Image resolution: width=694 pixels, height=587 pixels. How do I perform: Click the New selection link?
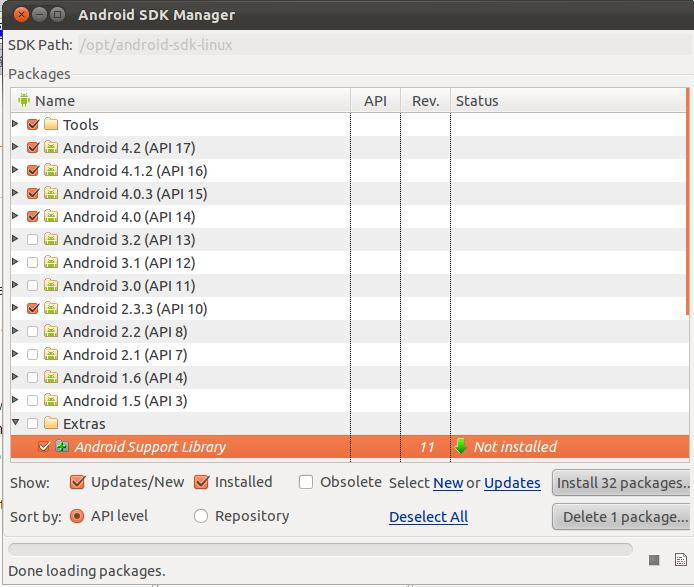[x=448, y=483]
